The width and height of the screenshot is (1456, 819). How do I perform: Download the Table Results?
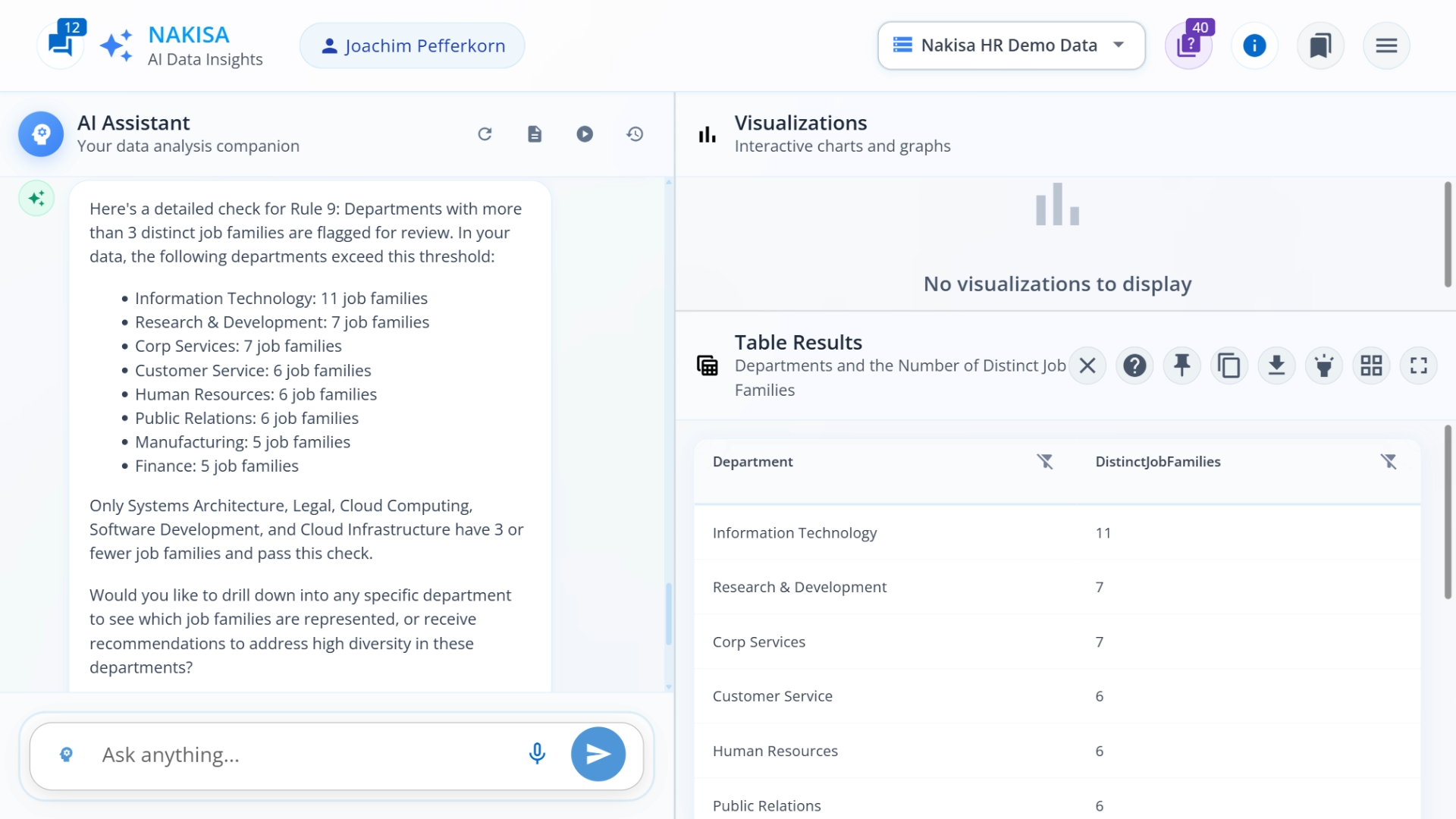point(1277,365)
